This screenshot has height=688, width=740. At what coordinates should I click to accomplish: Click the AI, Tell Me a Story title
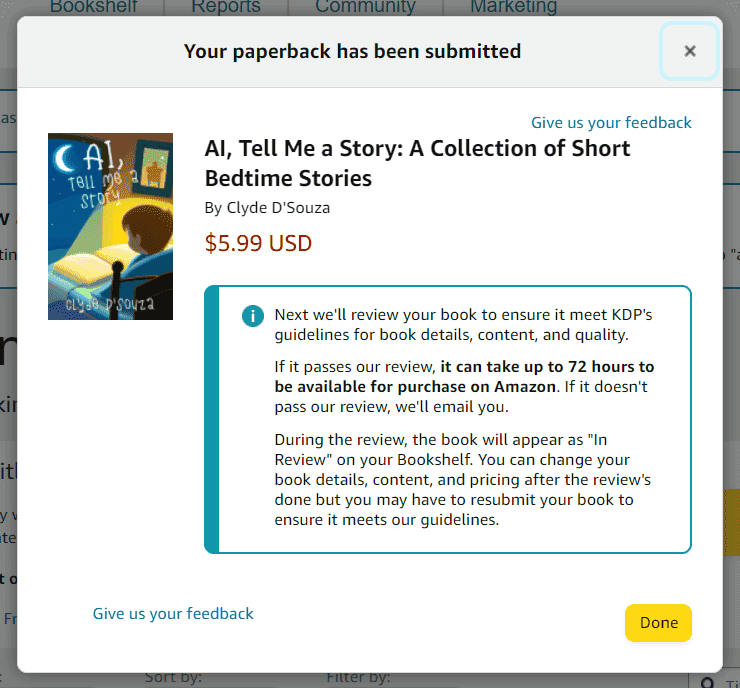click(417, 163)
